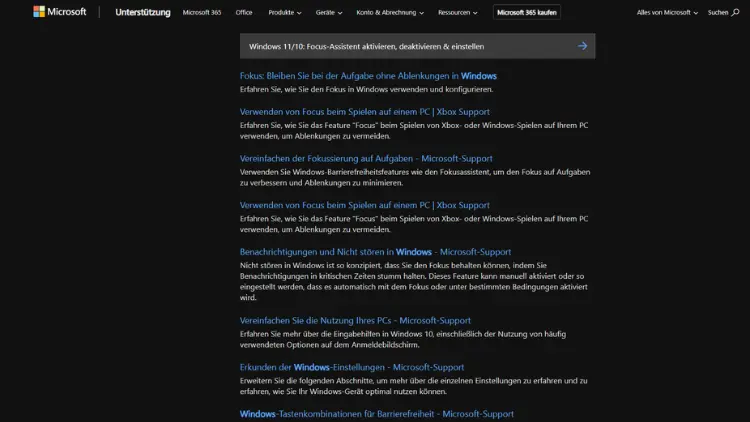Open 'Benachrichtigungen und Nicht stören in Windows' result
The height and width of the screenshot is (422, 750).
coord(375,252)
